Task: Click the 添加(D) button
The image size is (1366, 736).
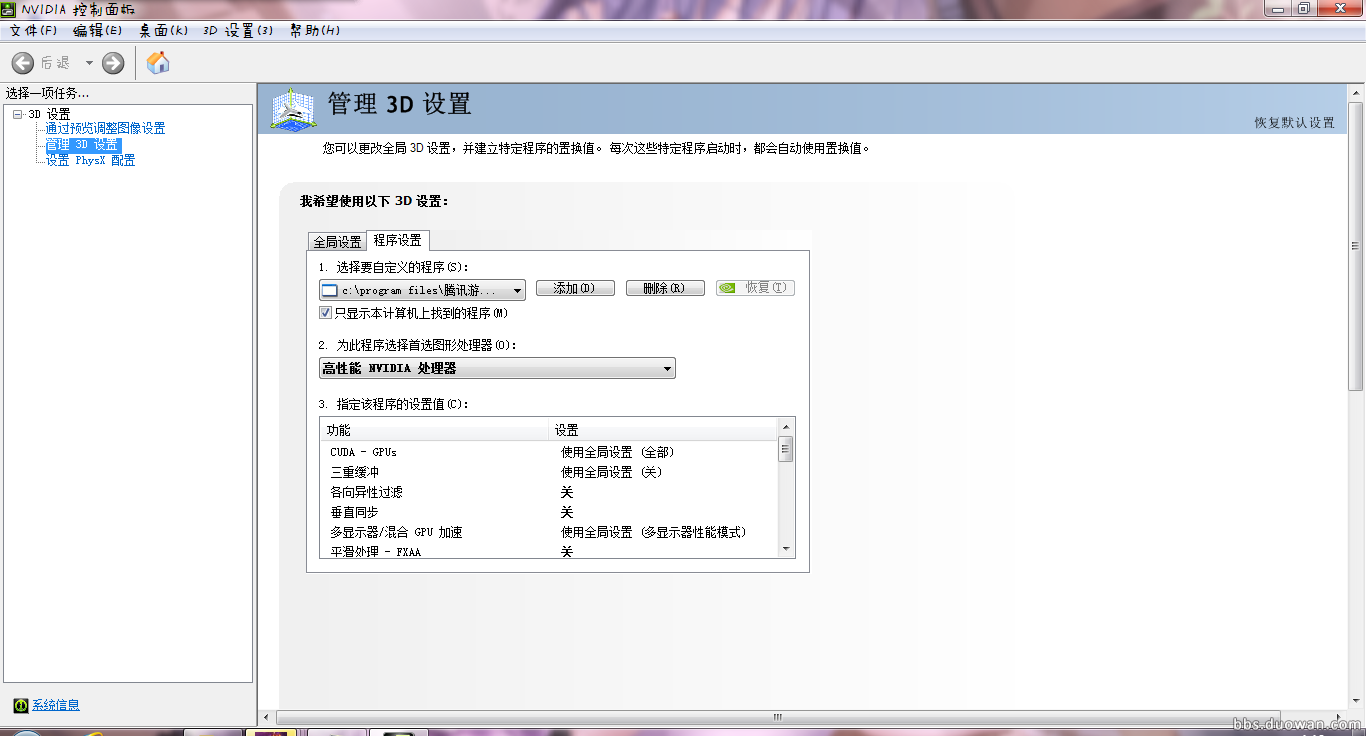Action: tap(574, 288)
